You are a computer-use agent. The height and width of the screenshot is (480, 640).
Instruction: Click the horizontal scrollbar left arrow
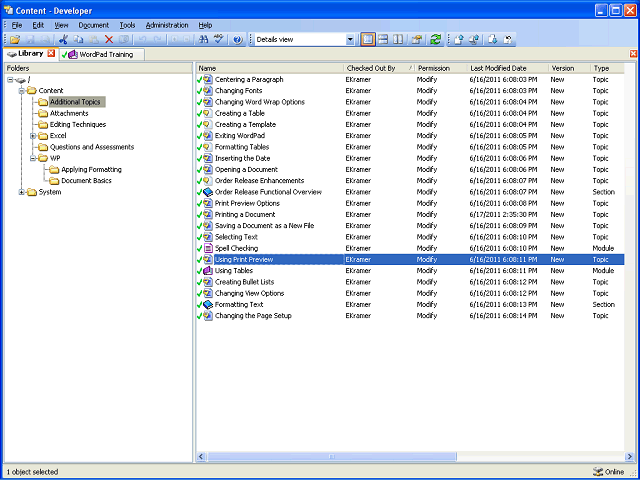[x=201, y=456]
